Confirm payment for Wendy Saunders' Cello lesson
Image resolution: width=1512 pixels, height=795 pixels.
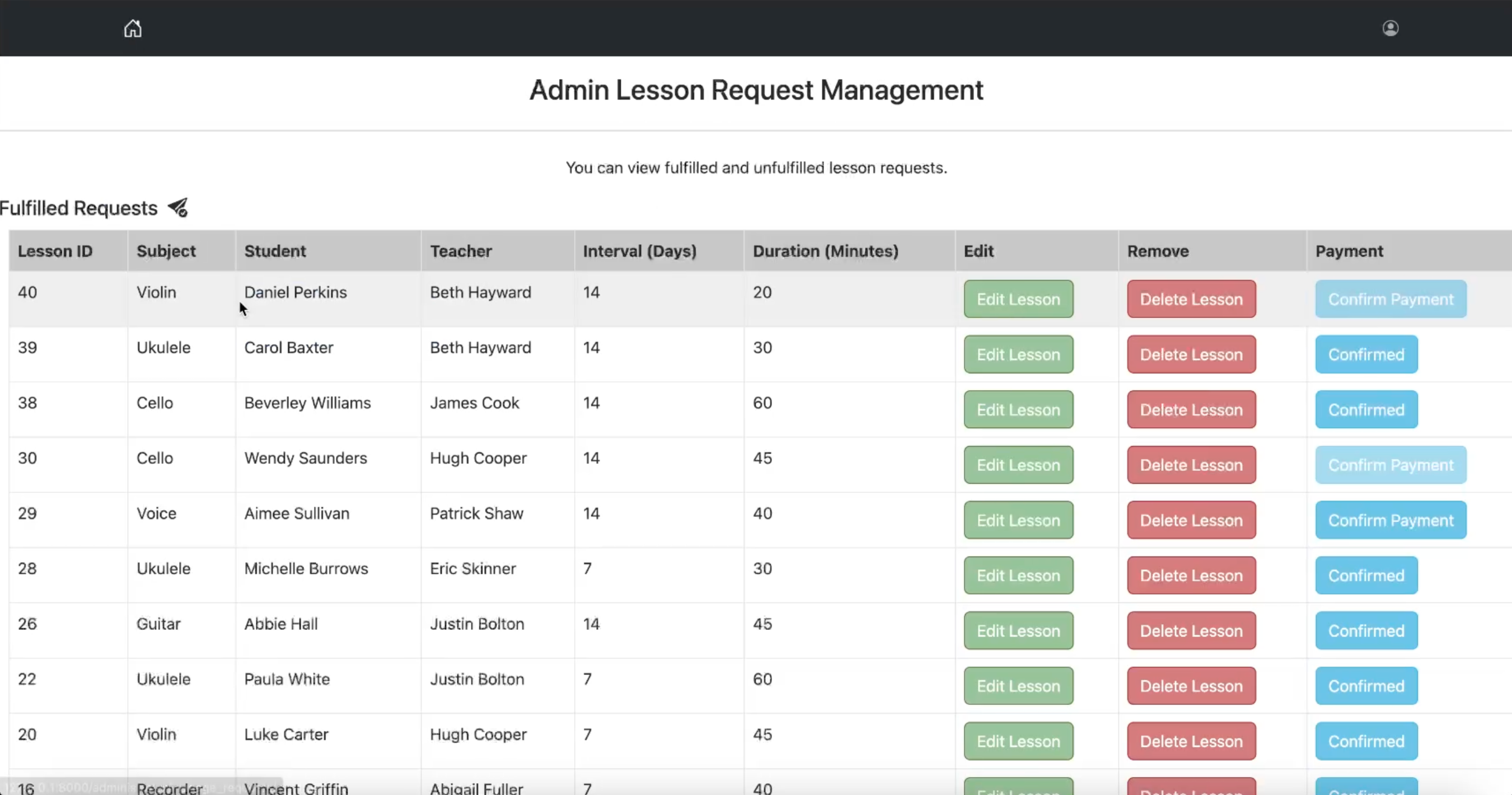pos(1390,465)
